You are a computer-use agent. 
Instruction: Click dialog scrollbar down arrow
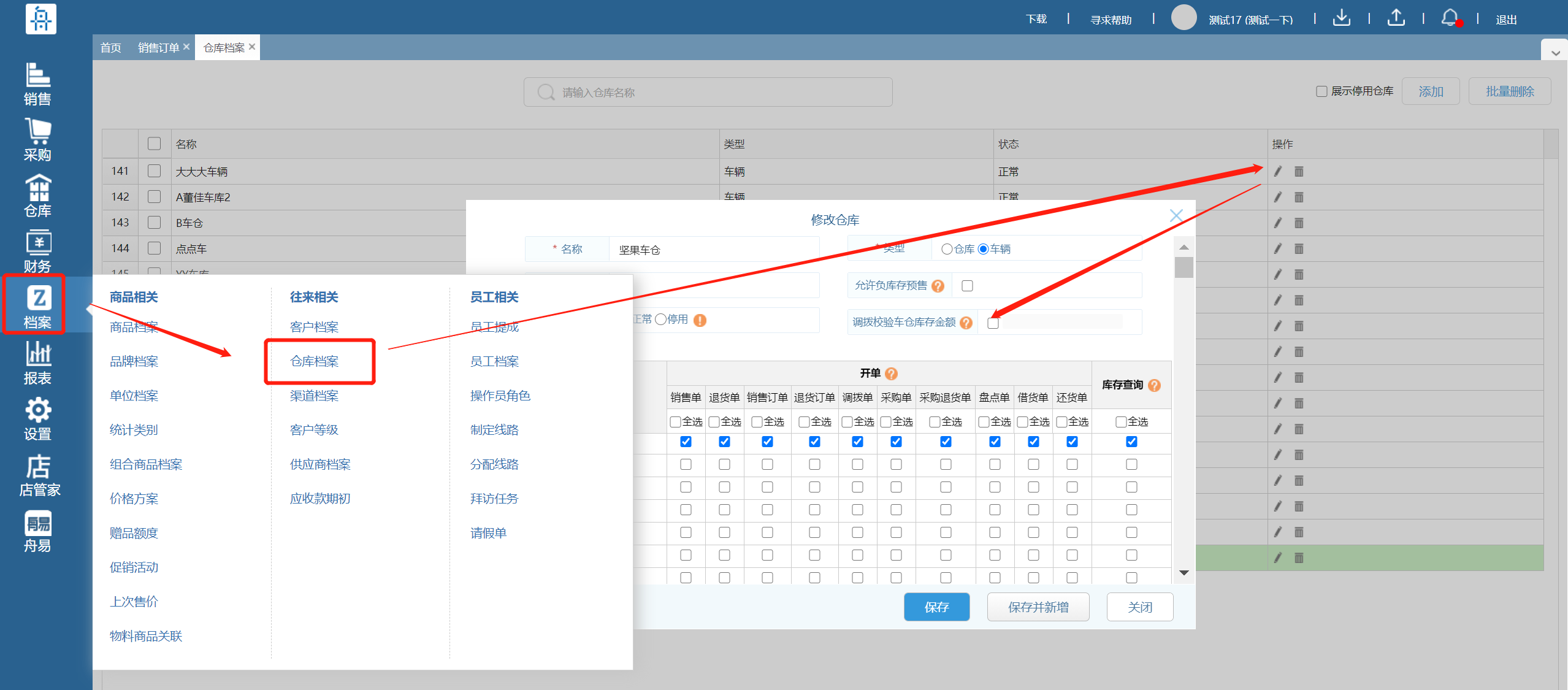coord(1184,573)
